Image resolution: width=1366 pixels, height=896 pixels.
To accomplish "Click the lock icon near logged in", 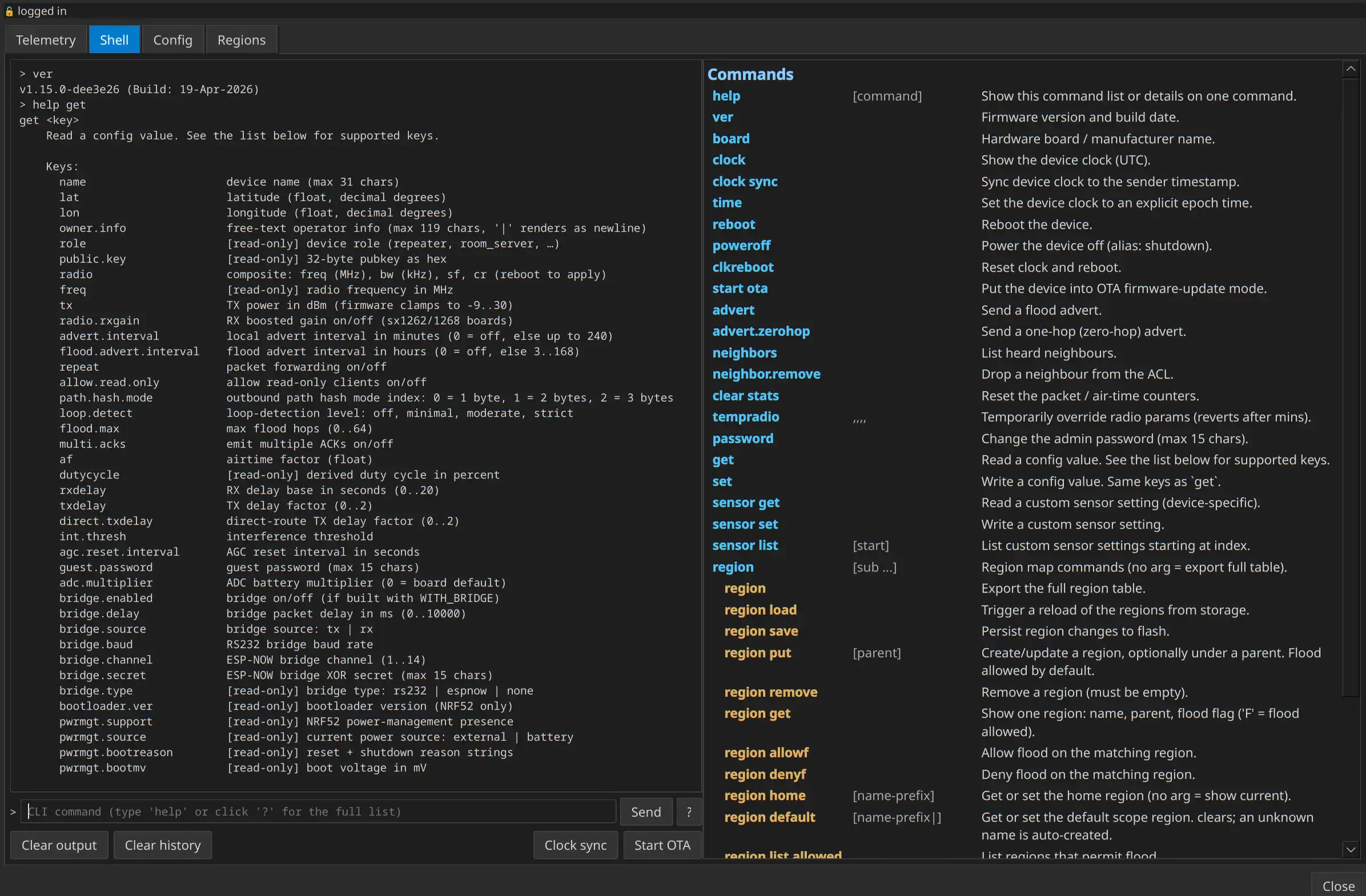I will [x=9, y=11].
